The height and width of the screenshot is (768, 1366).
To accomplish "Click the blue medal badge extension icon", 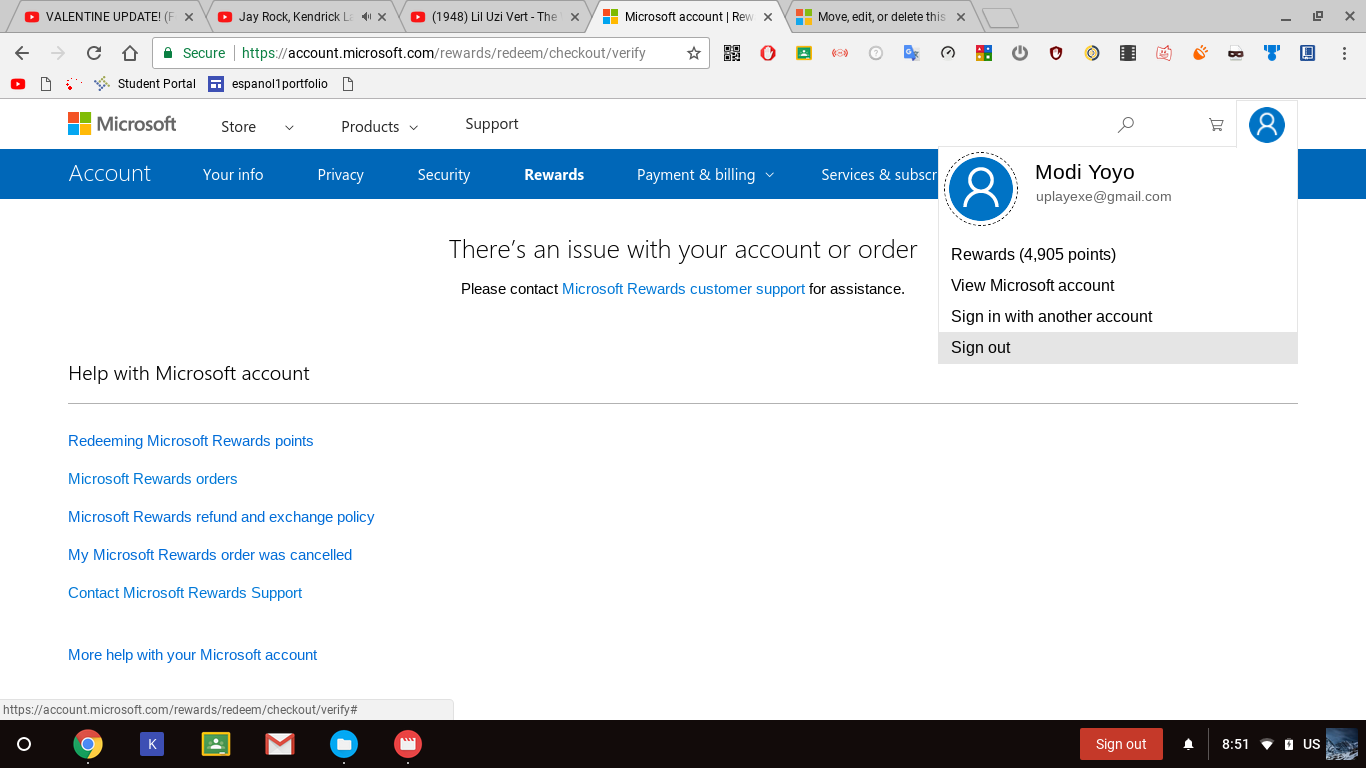I will [x=1272, y=54].
